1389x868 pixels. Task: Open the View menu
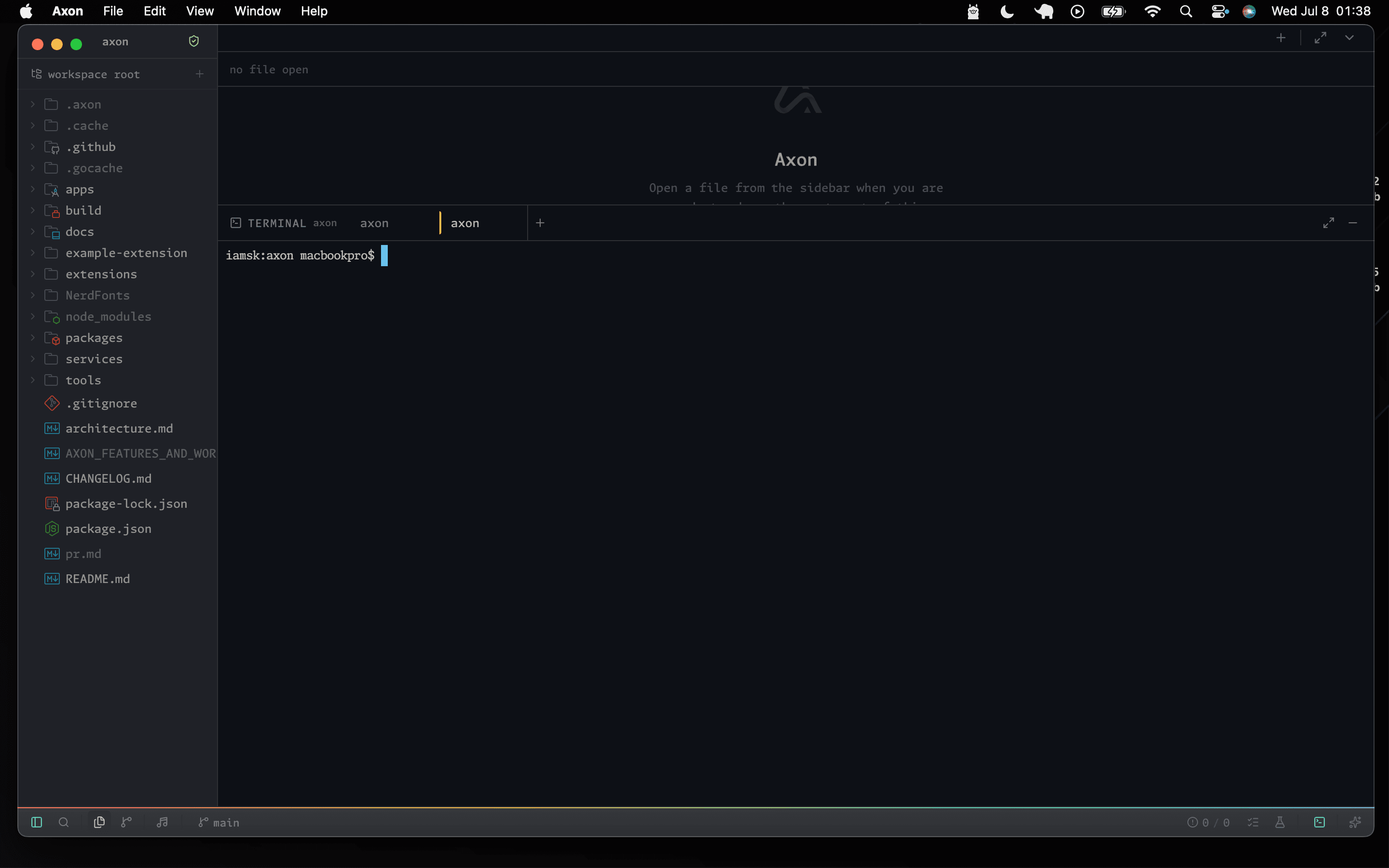(200, 11)
